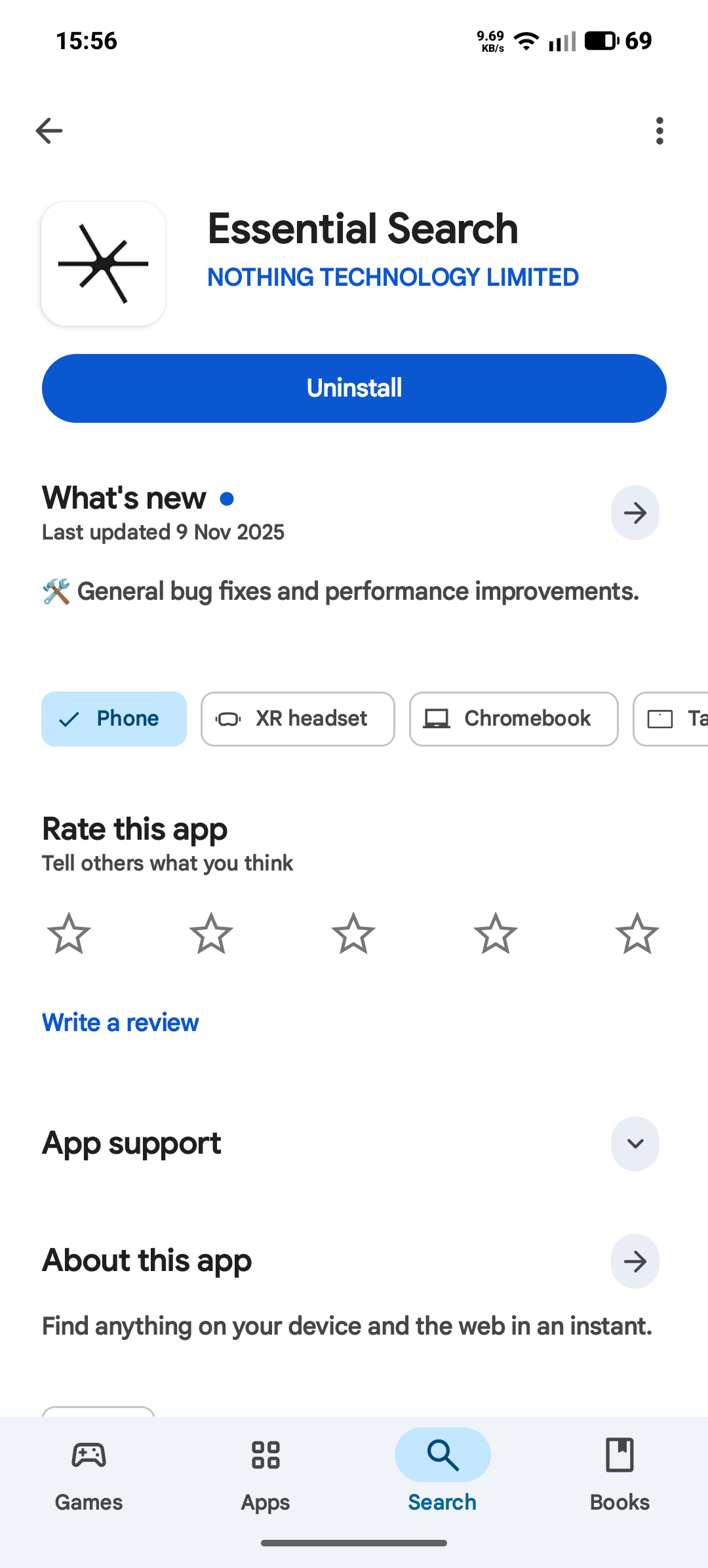The width and height of the screenshot is (708, 1568).
Task: Tap the back arrow icon
Action: [x=49, y=131]
